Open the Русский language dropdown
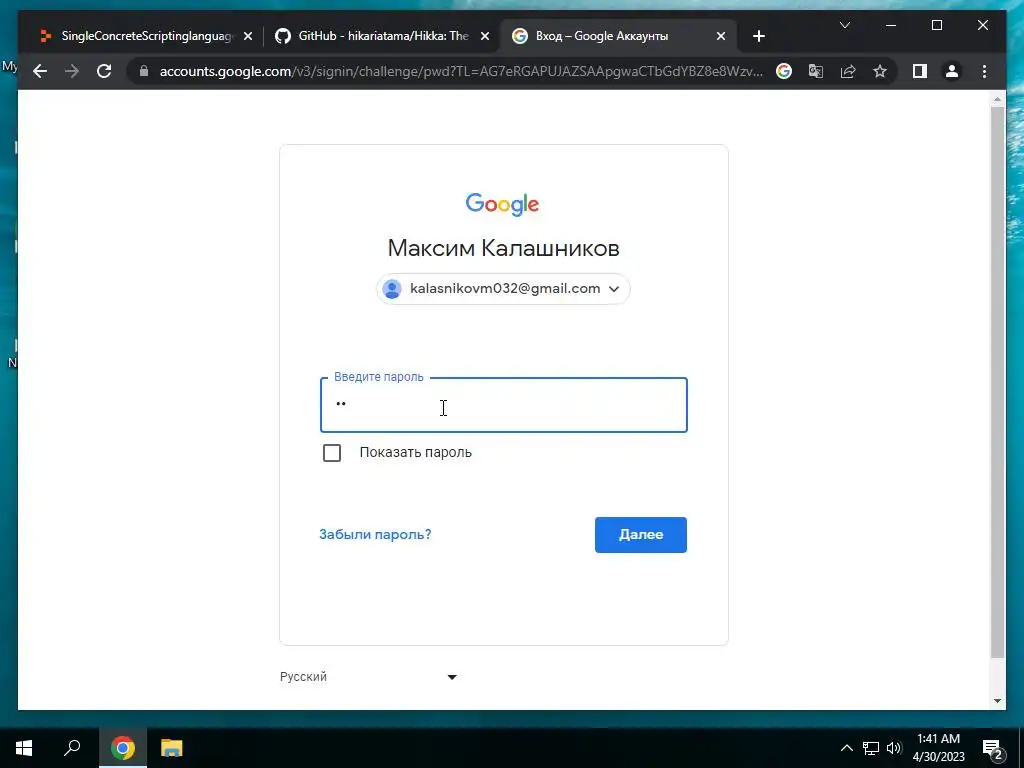Image resolution: width=1024 pixels, height=768 pixels. click(x=368, y=677)
